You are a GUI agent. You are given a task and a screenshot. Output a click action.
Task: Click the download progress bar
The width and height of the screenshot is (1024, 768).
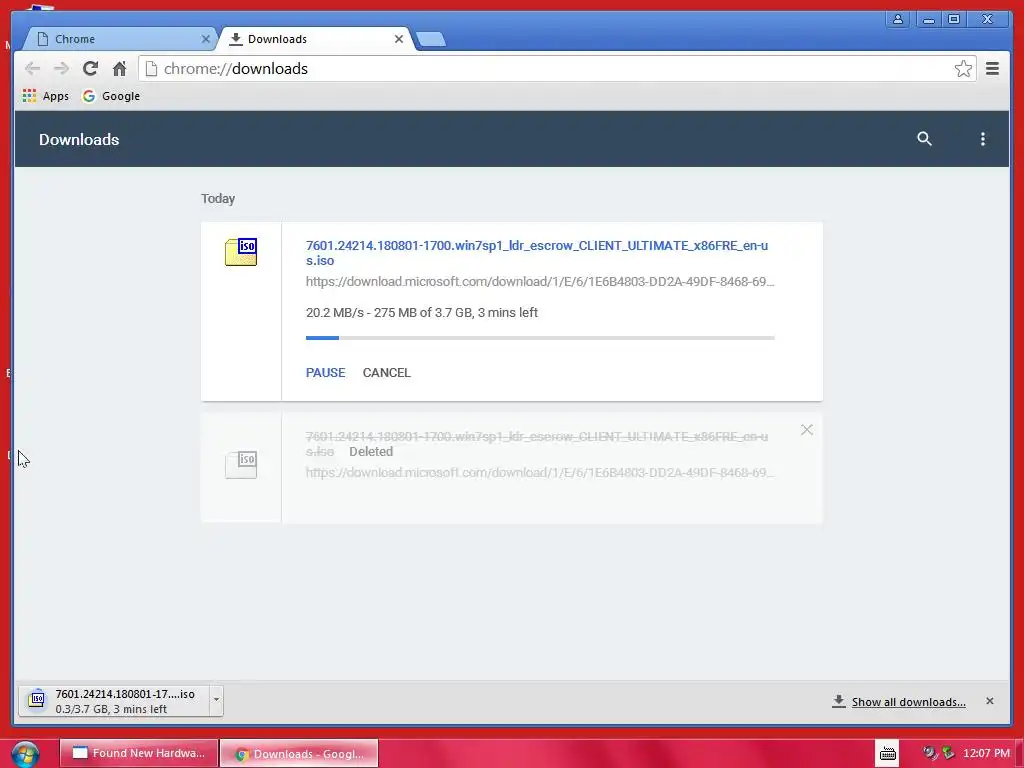tap(540, 338)
